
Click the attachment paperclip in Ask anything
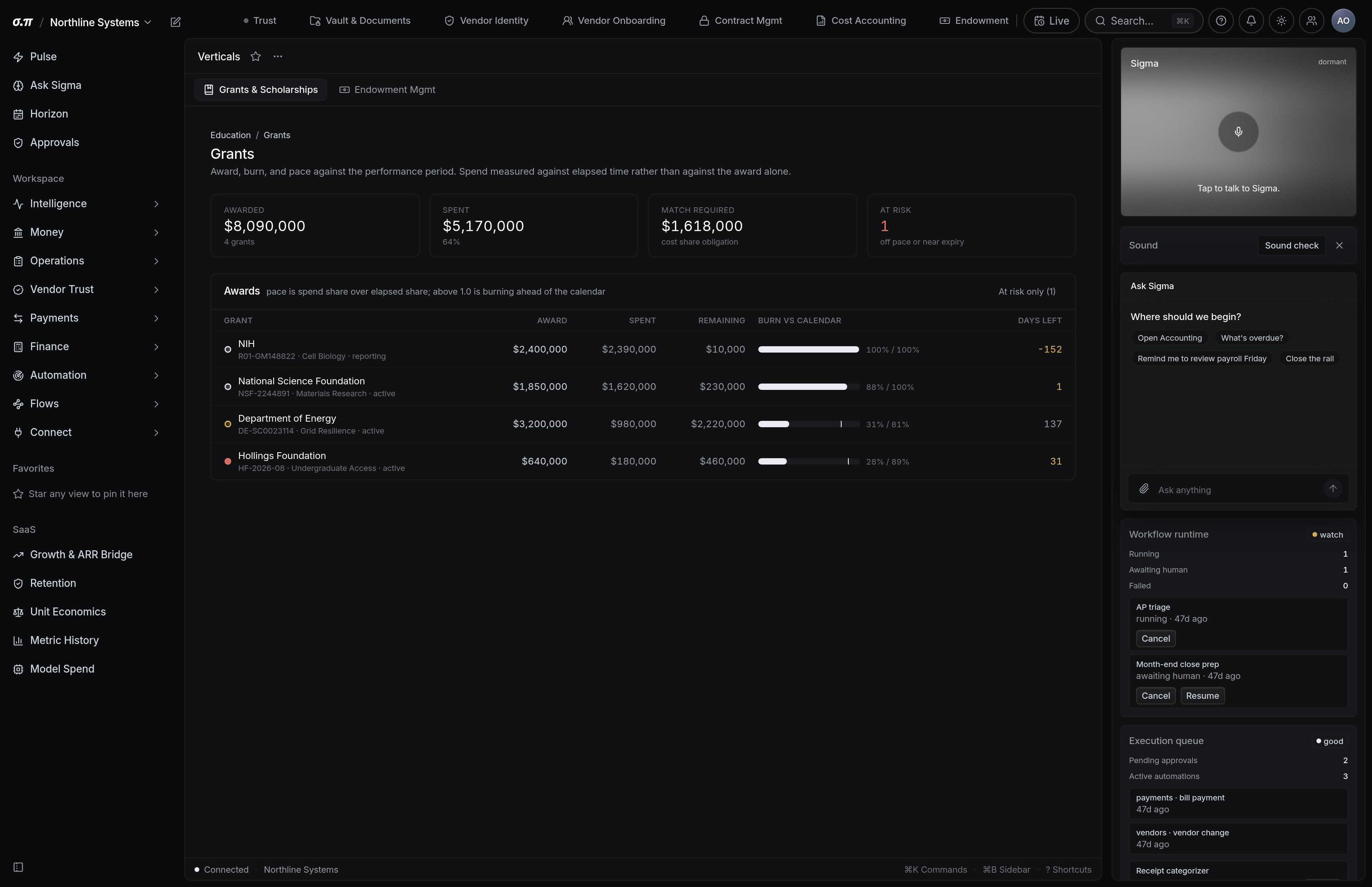pos(1144,489)
